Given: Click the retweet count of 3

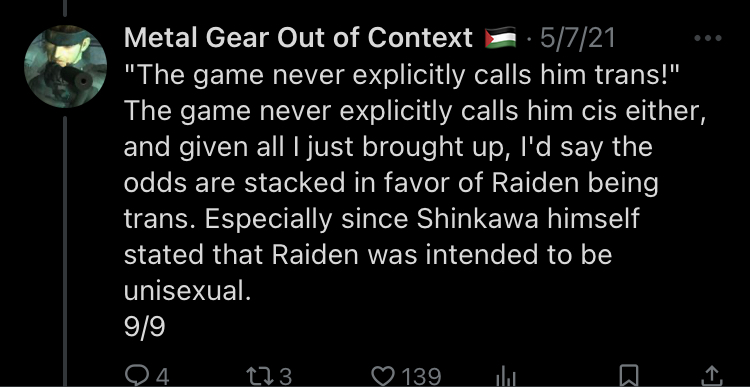Looking at the screenshot, I should (x=285, y=376).
